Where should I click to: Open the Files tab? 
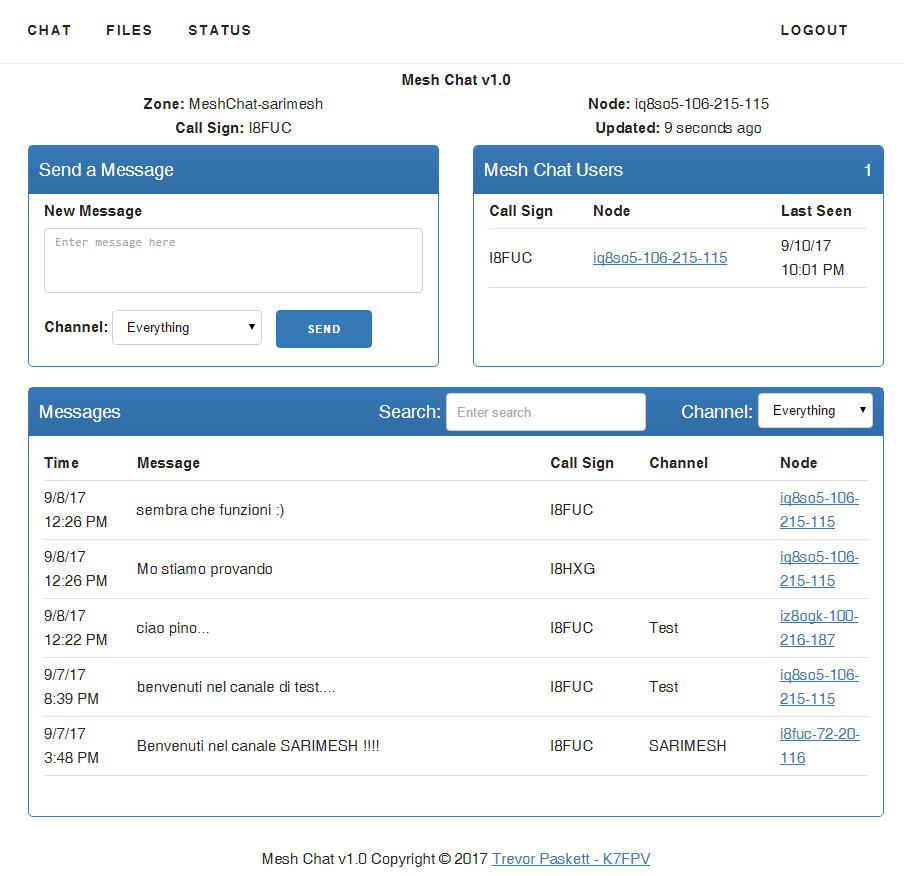[129, 30]
